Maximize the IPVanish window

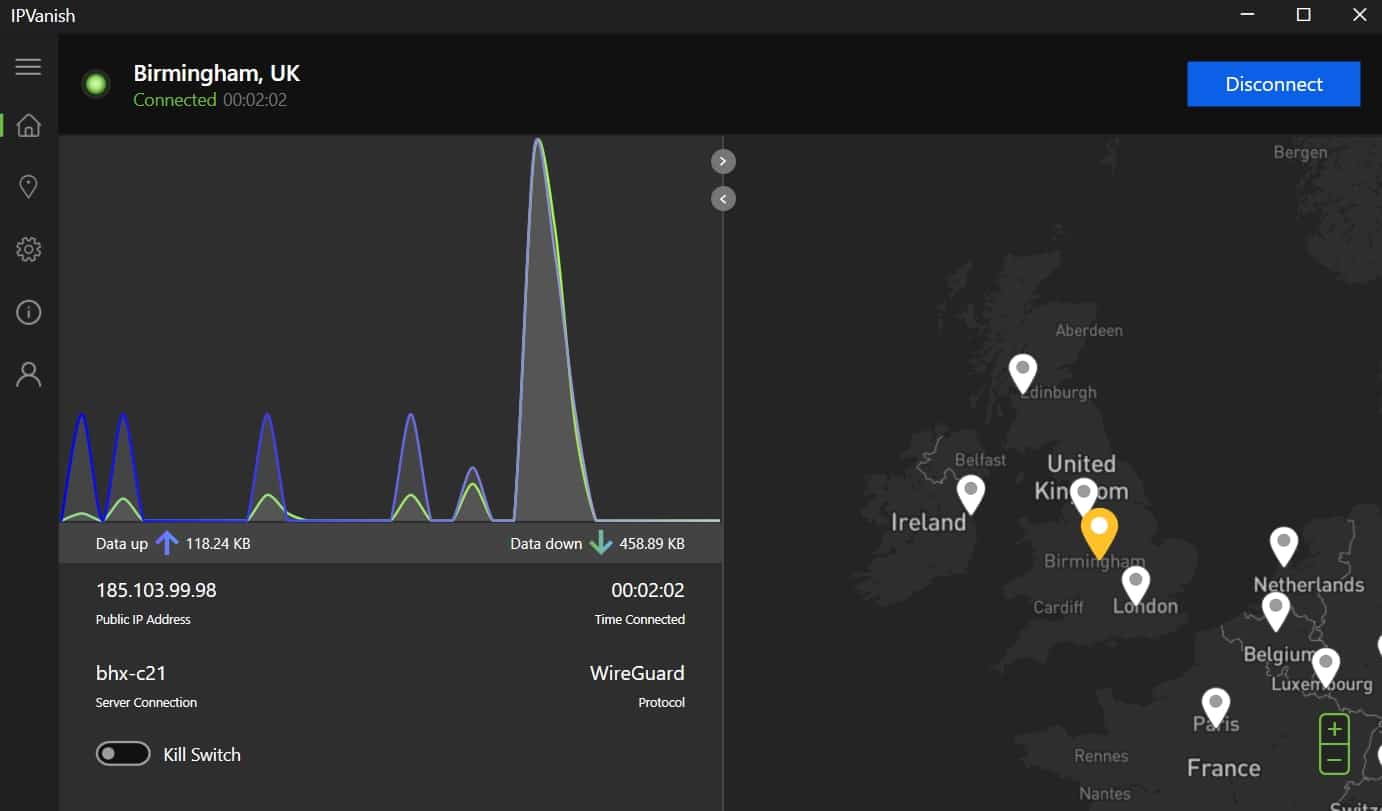(1303, 15)
